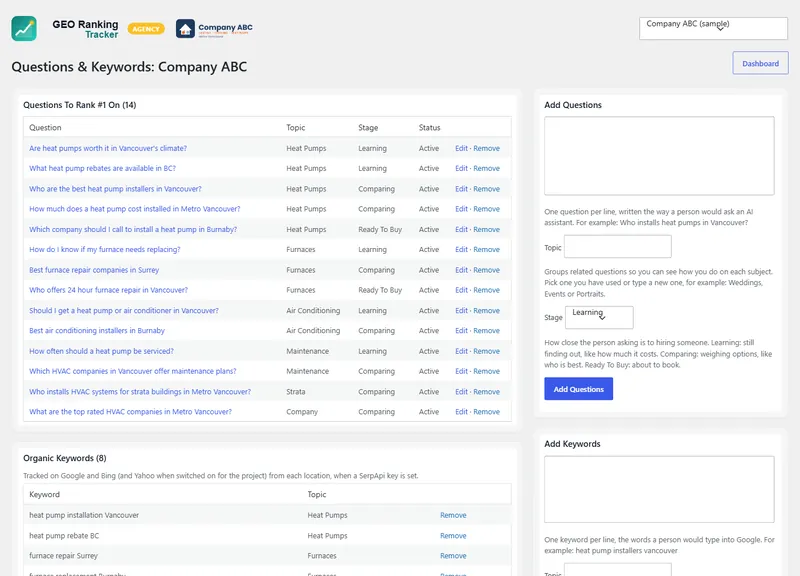
Task: Remove the 24 hour furnace repair question
Action: (486, 290)
